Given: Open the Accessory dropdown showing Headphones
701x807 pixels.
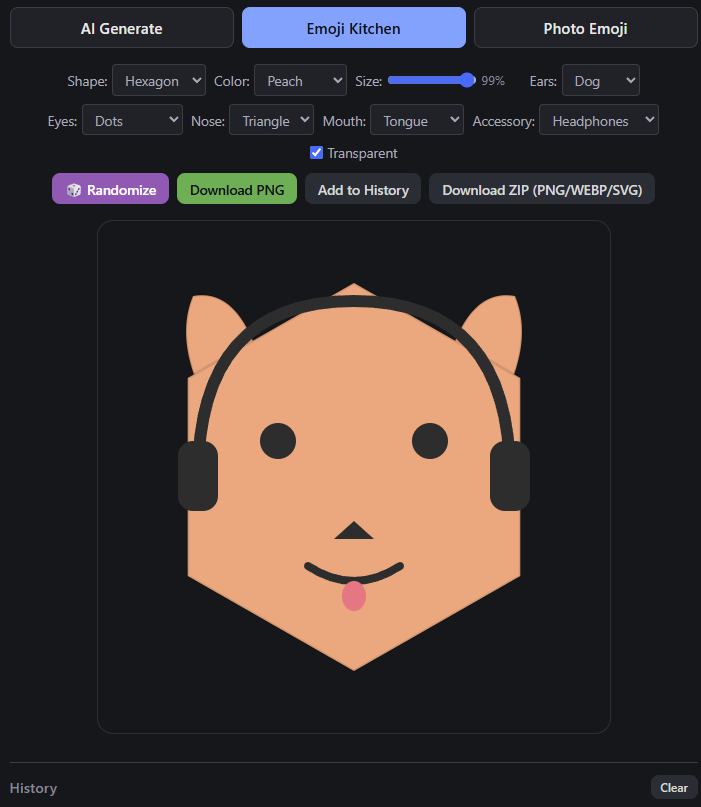Looking at the screenshot, I should (x=599, y=120).
